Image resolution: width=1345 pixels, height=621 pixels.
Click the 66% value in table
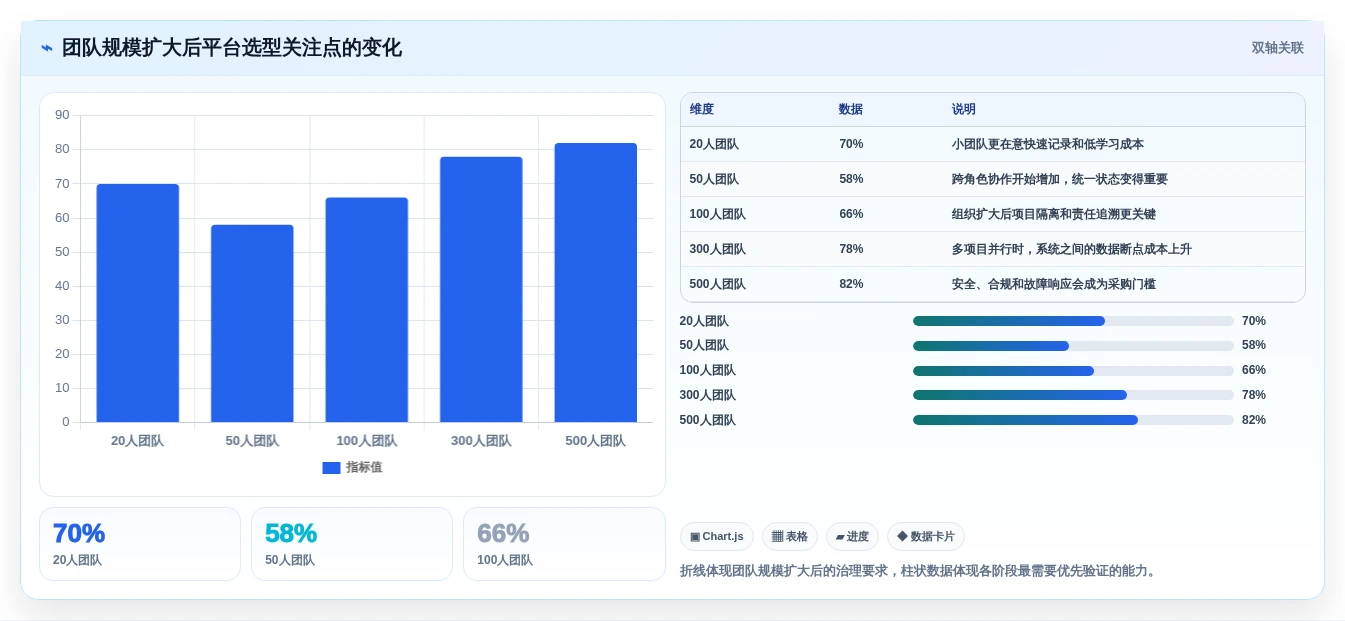tap(851, 215)
